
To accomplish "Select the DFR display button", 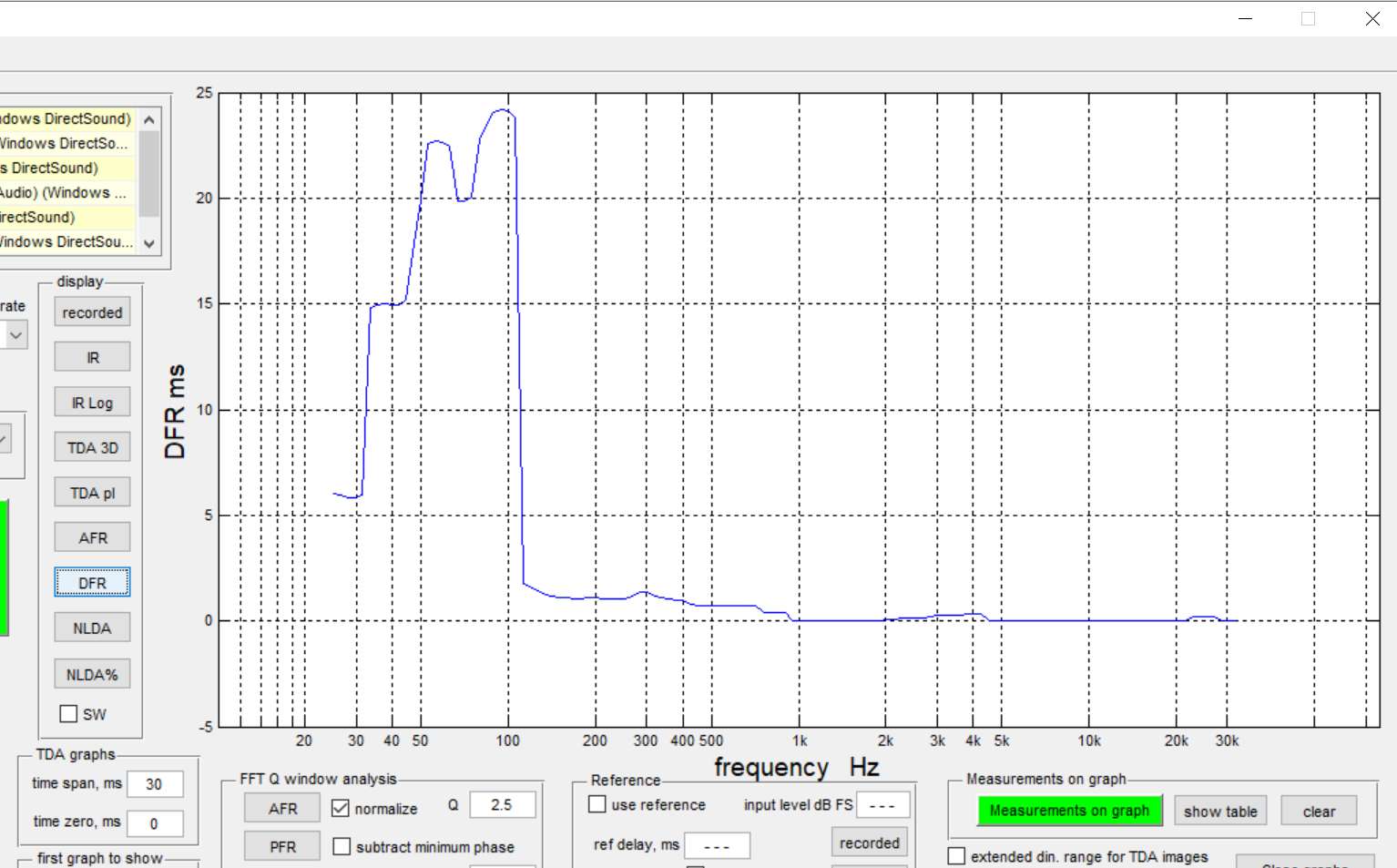I will (92, 583).
